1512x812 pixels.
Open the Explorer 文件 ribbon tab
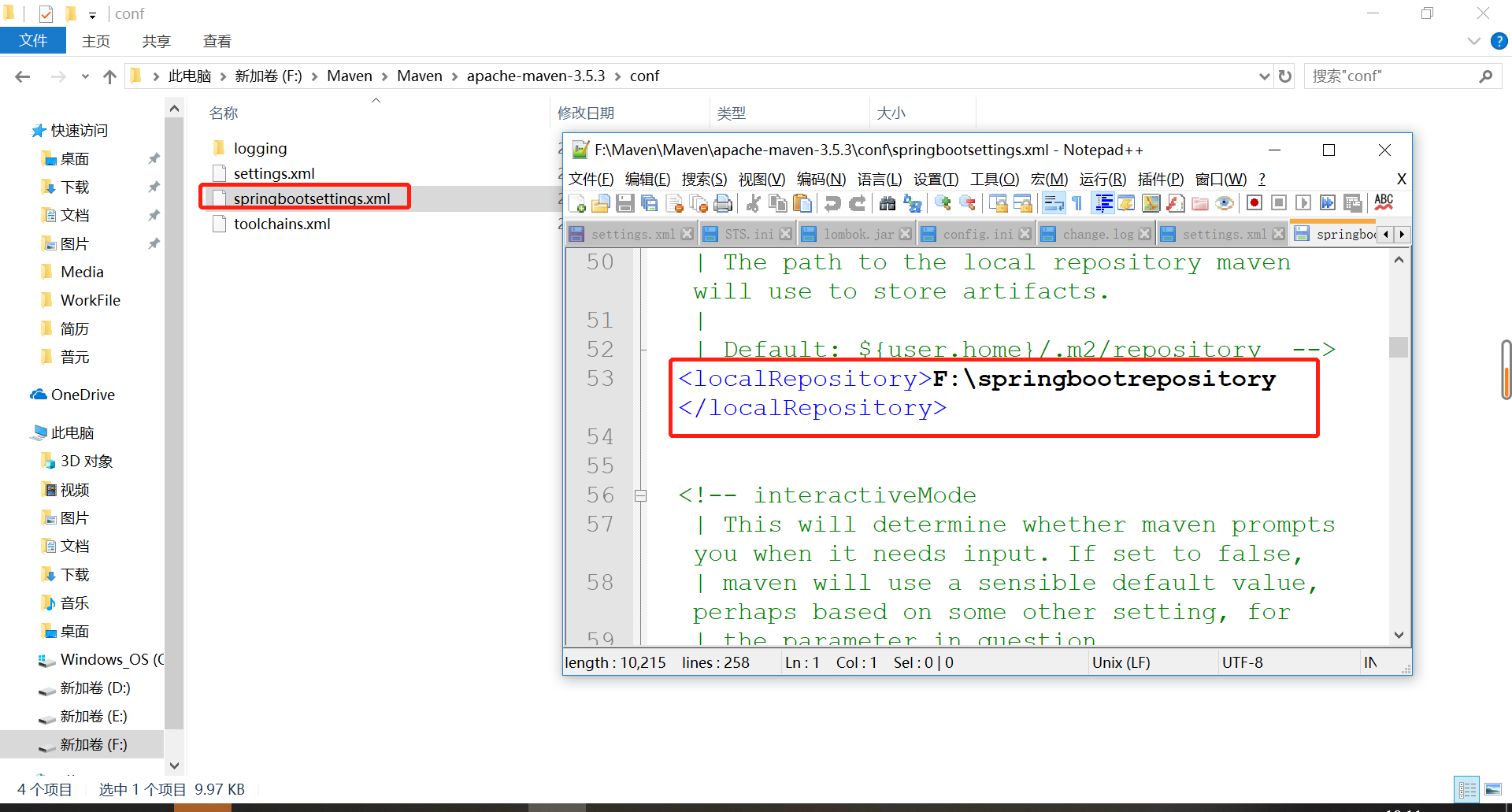tap(33, 41)
